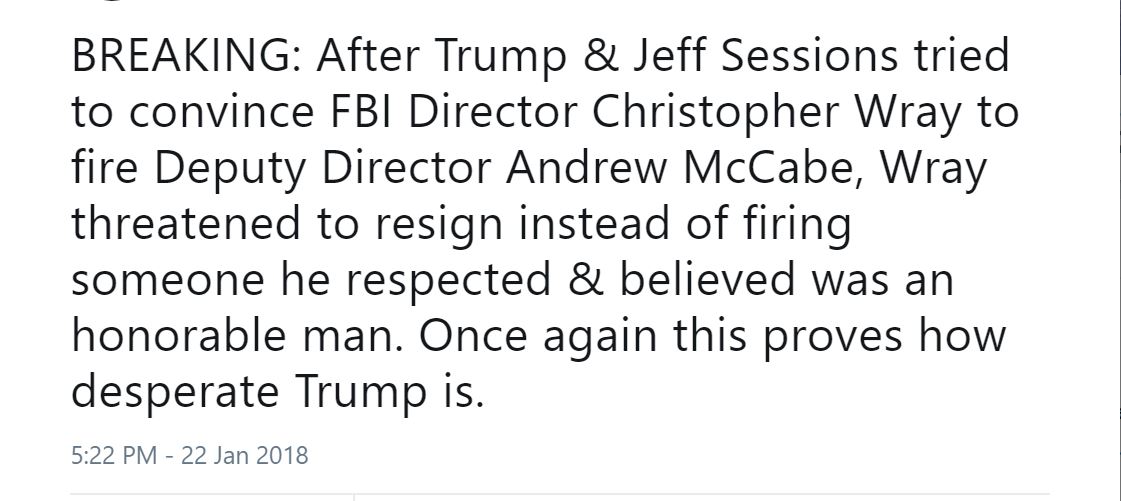This screenshot has height=501, width=1121.
Task: Click 22 Jan 2018 date in the timestamp
Action: 245,455
